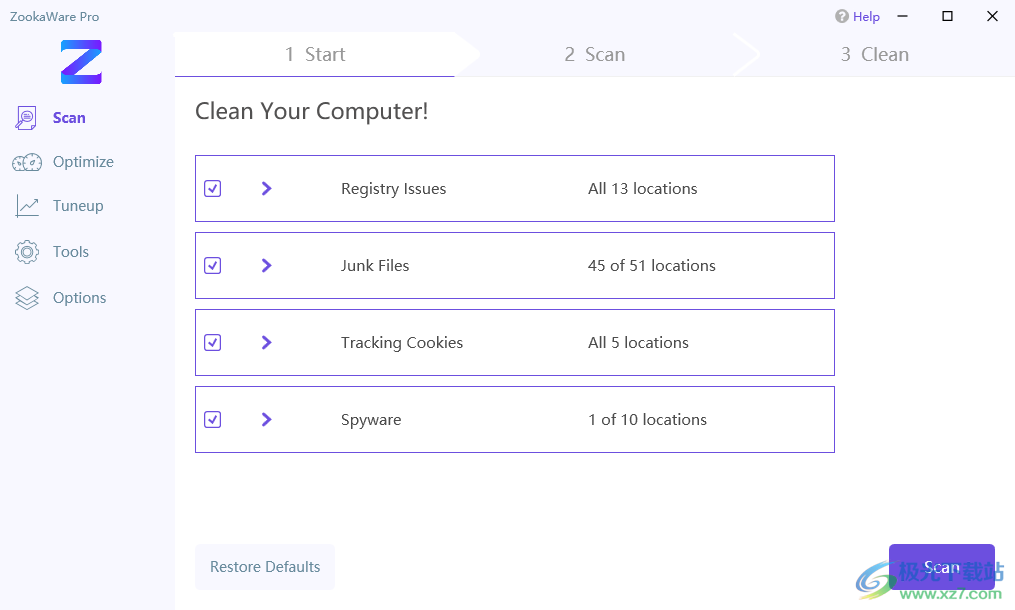Switch to the 2 Scan step tab
Image resolution: width=1015 pixels, height=610 pixels.
point(594,55)
